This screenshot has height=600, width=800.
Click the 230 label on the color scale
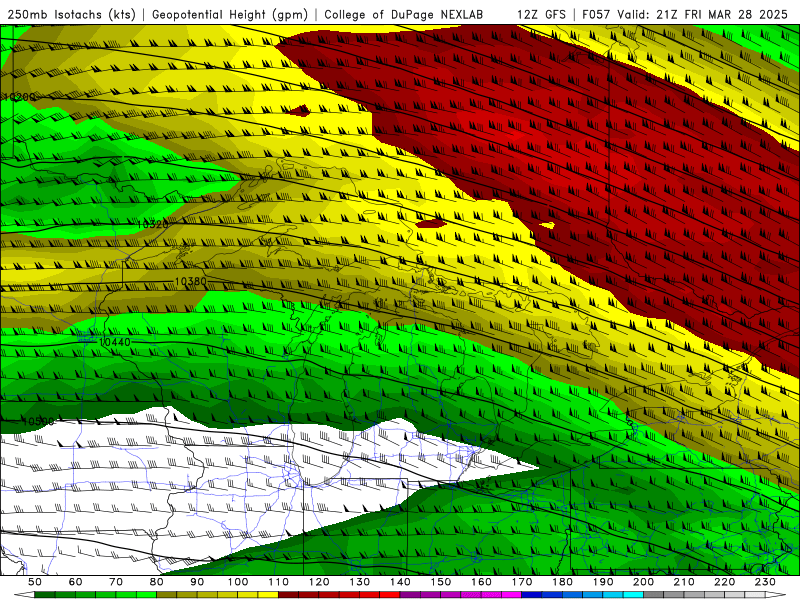(x=765, y=582)
